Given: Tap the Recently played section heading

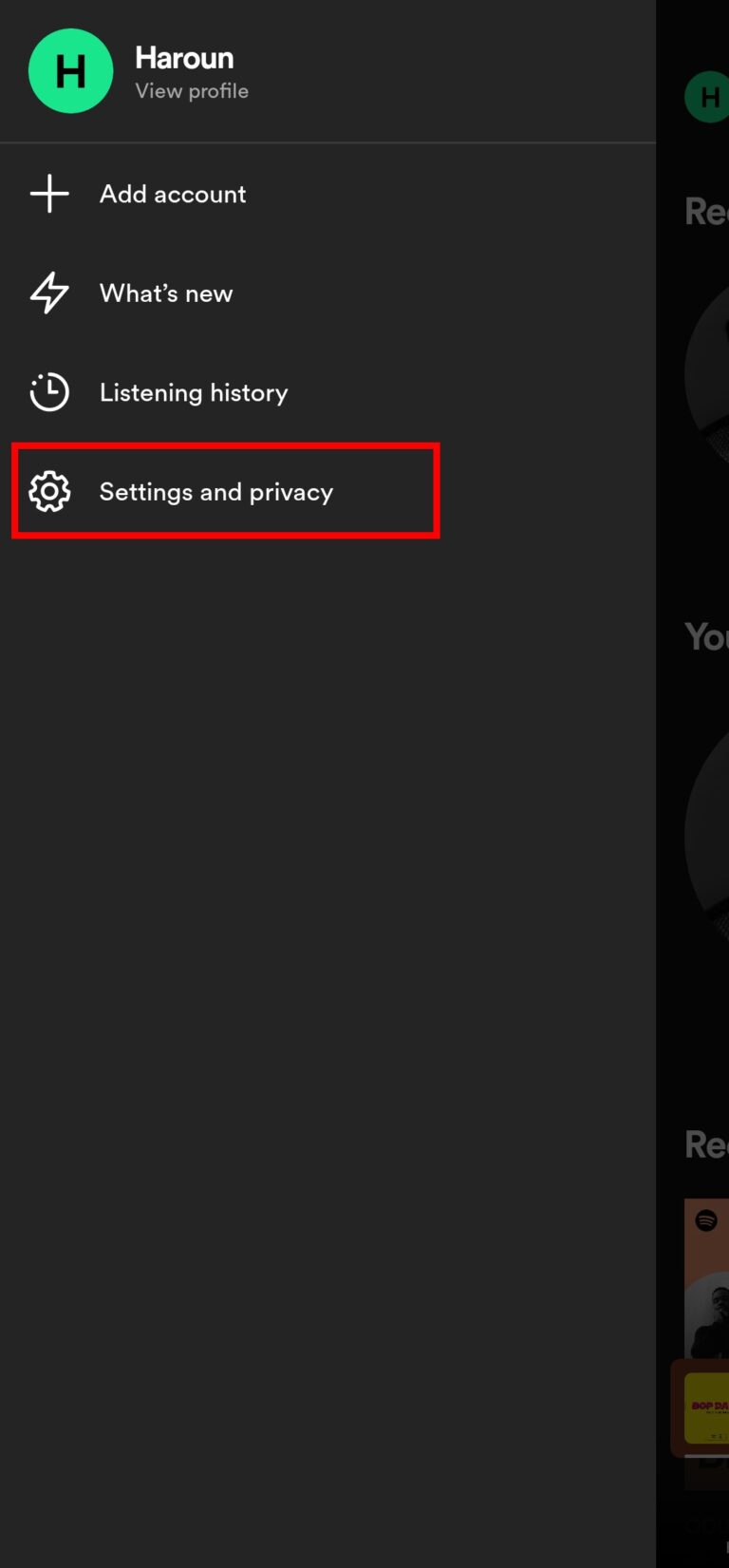Looking at the screenshot, I should tap(706, 210).
